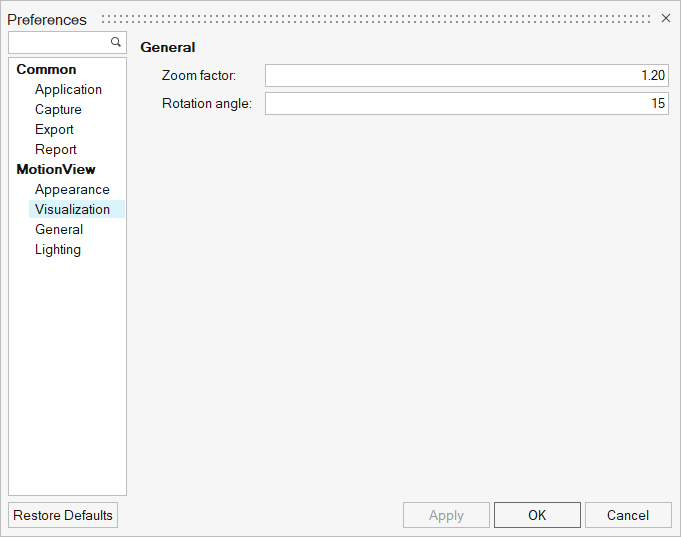Click the Rotation angle label
The height and width of the screenshot is (537, 681).
[x=207, y=103]
